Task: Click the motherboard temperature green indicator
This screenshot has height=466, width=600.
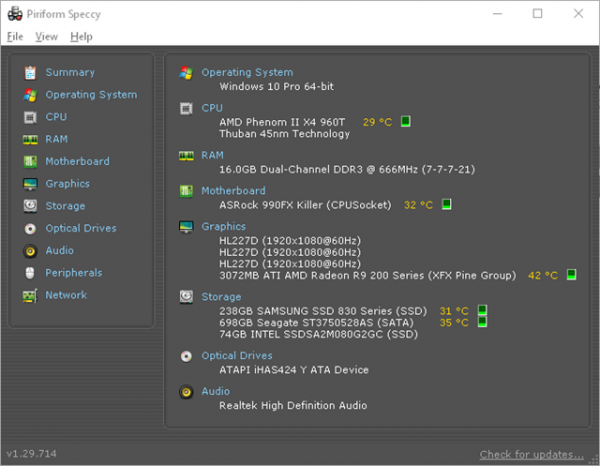Action: 447,204
